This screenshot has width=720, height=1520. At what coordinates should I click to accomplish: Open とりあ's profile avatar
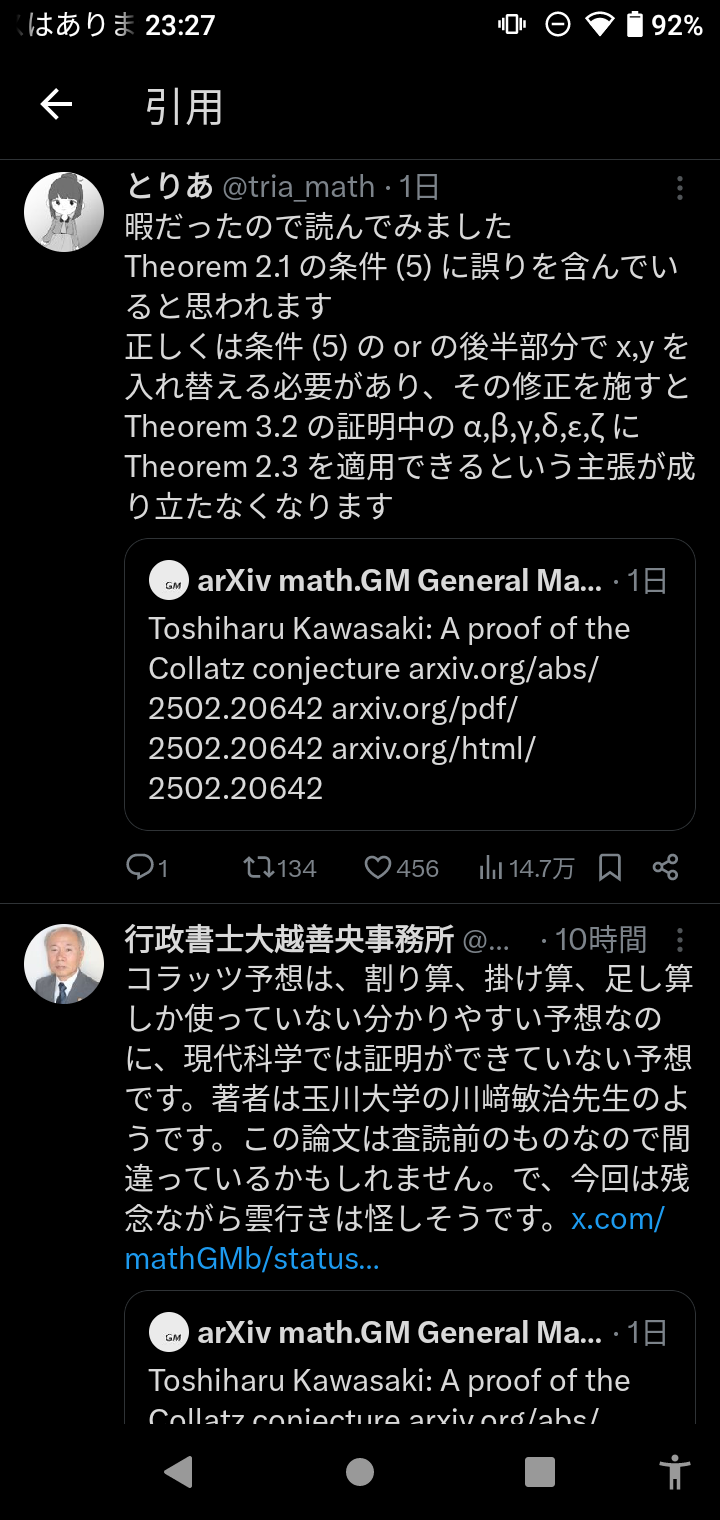64,212
